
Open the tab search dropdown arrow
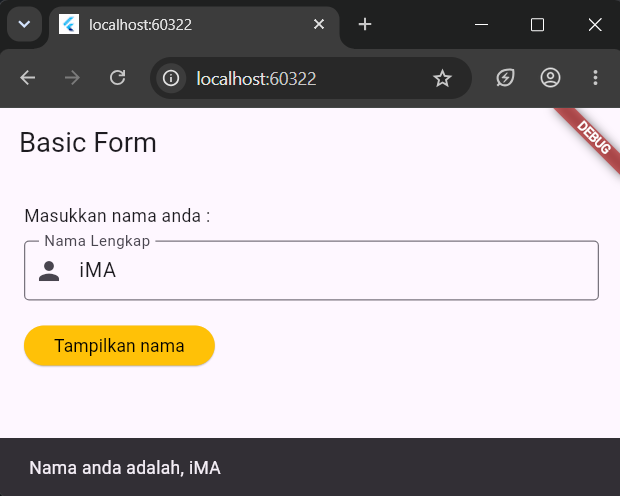coord(25,25)
